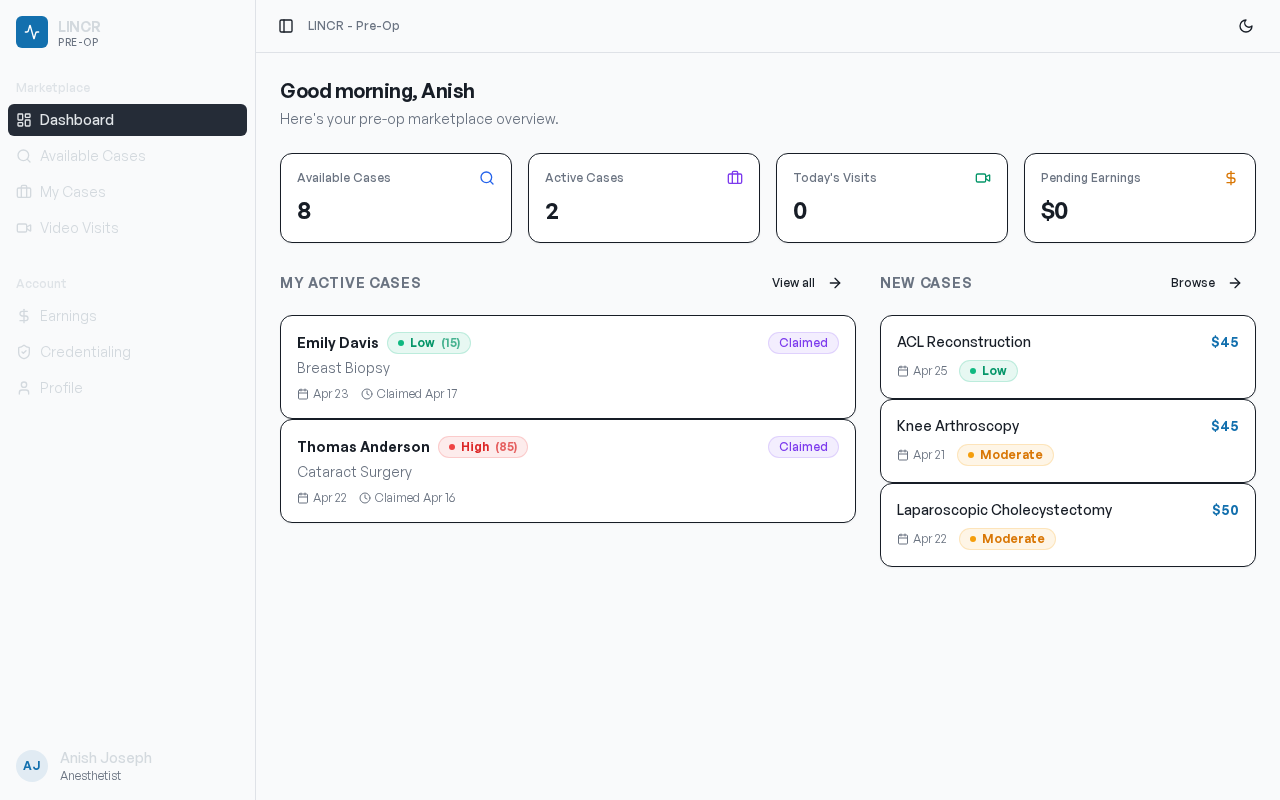
Task: Click the Profile person icon in sidebar
Action: pyautogui.click(x=23, y=388)
